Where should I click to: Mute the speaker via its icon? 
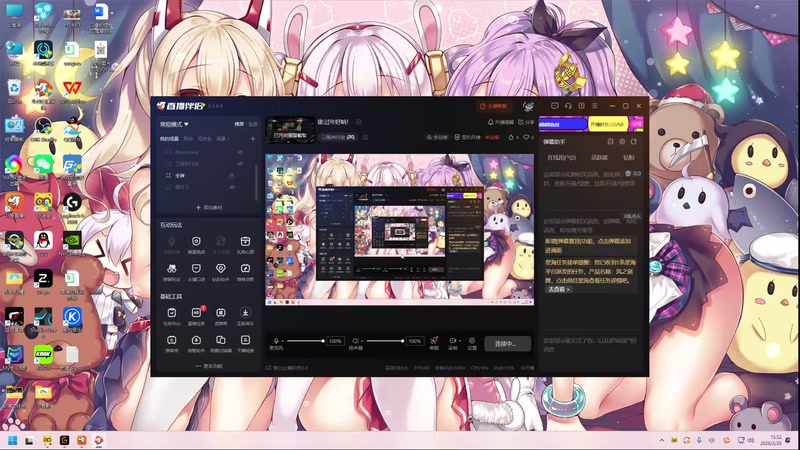355,340
